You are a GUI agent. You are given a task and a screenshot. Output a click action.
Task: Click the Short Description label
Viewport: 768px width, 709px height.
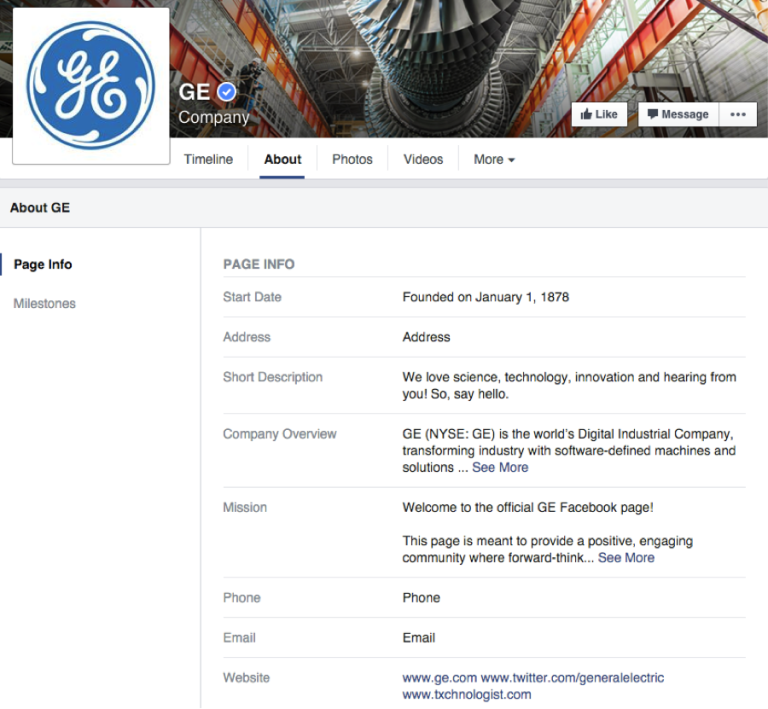pos(273,377)
